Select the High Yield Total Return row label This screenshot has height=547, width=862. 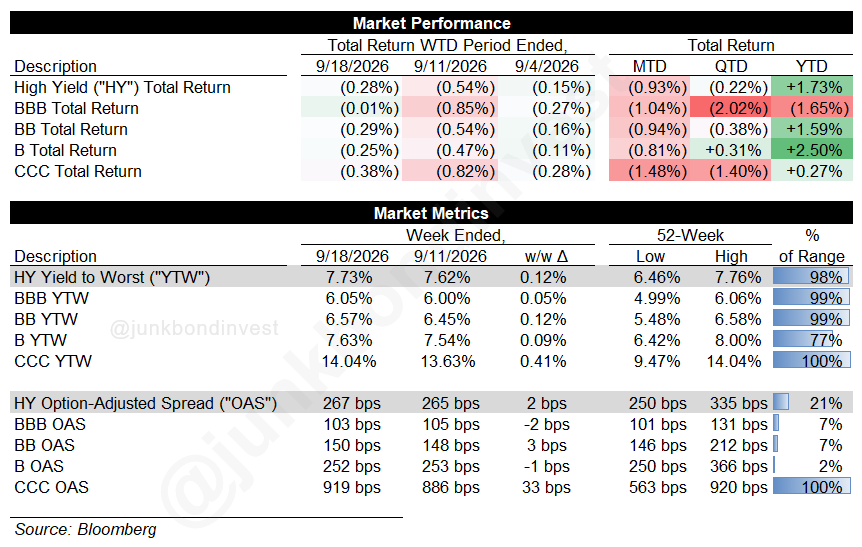tap(122, 87)
